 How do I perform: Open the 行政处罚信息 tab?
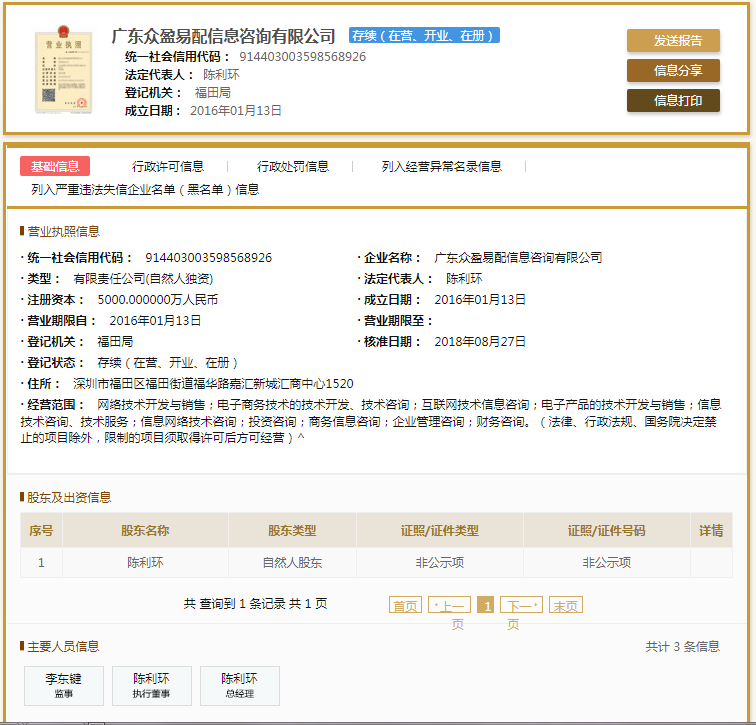292,167
